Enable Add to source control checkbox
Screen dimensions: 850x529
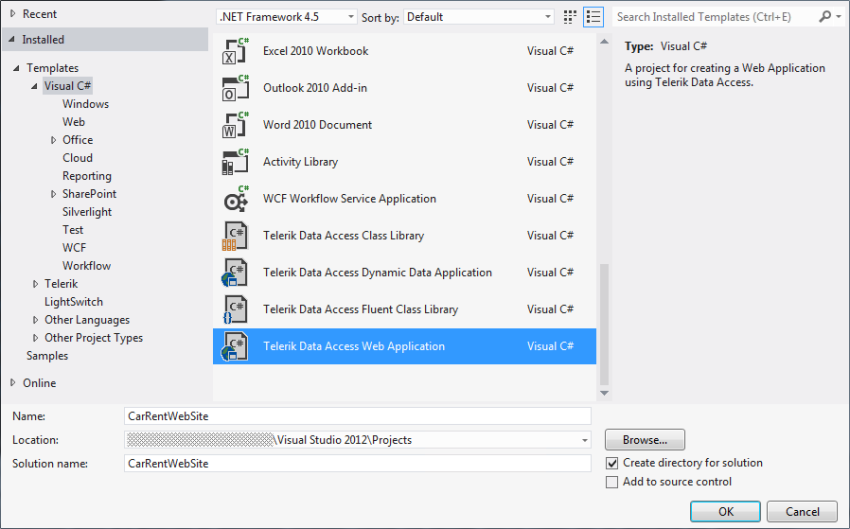coord(612,482)
